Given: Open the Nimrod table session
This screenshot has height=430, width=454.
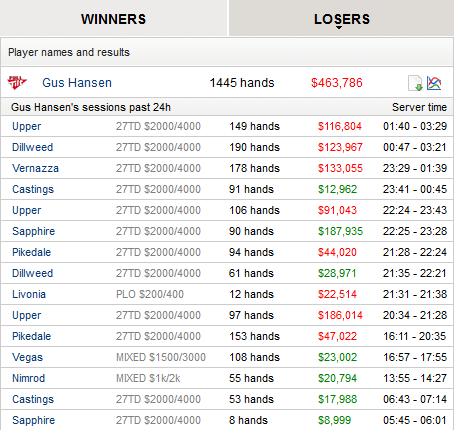Looking at the screenshot, I should (x=29, y=378).
